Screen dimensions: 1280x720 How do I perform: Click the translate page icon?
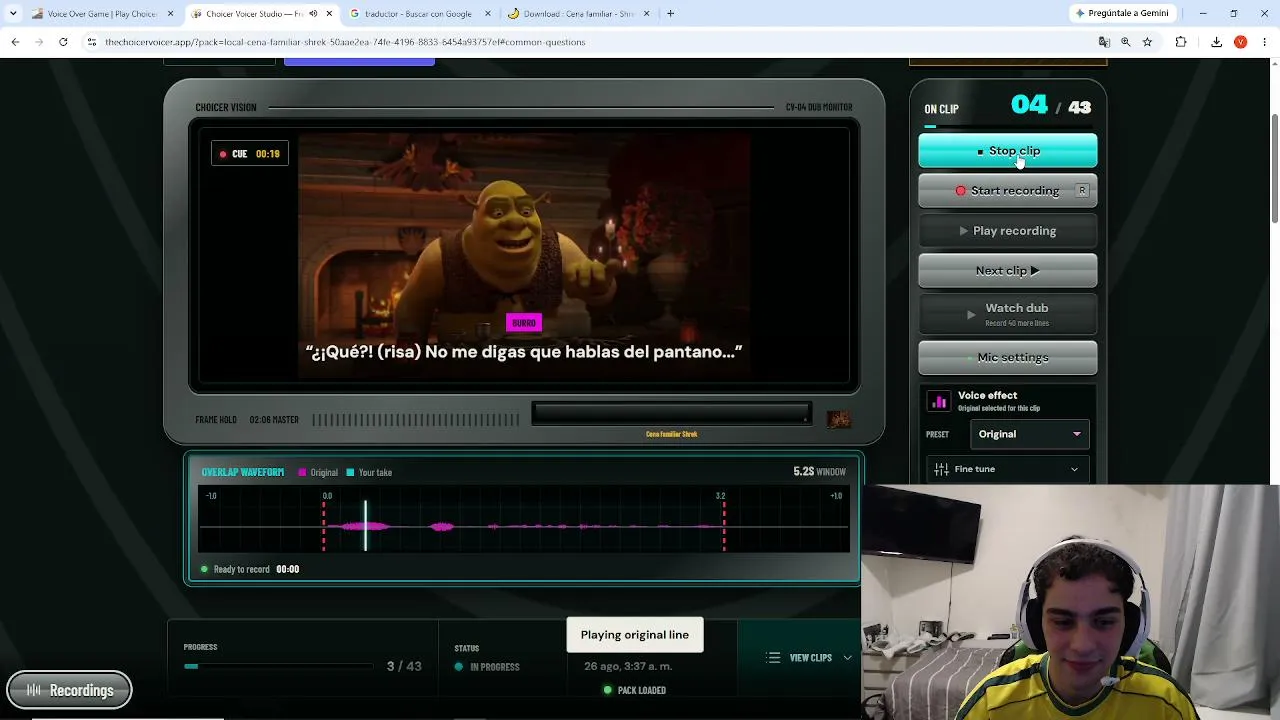coord(1104,42)
